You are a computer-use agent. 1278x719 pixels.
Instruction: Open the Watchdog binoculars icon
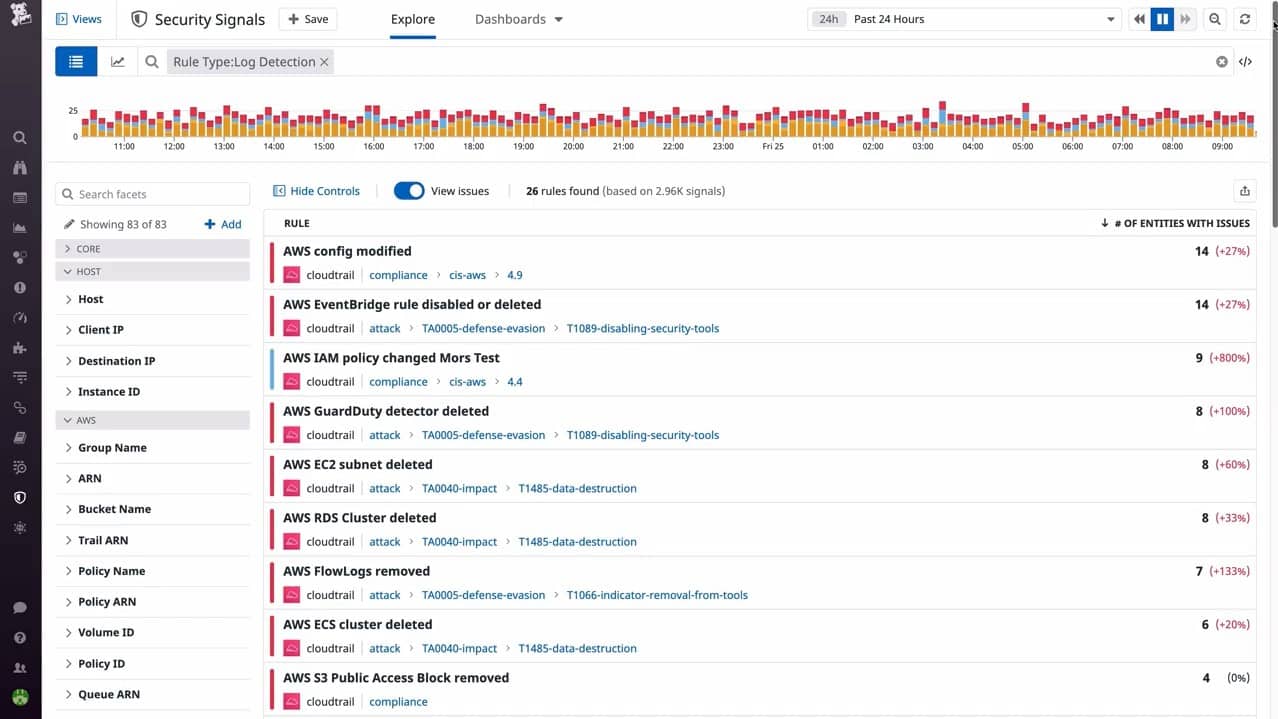click(x=20, y=168)
